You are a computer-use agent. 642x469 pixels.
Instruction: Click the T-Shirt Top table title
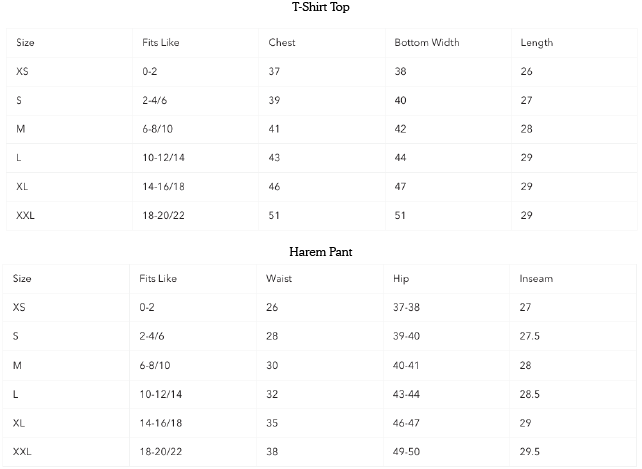click(x=320, y=8)
